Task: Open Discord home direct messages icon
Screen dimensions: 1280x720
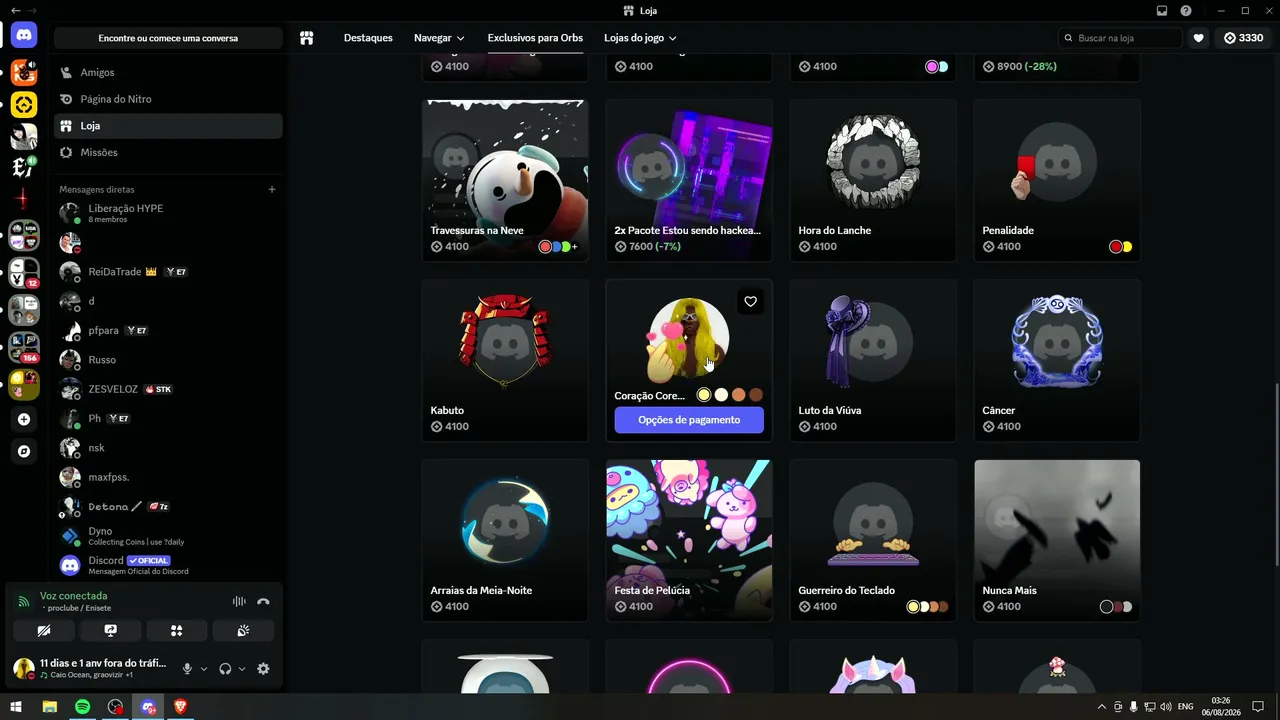Action: click(x=24, y=35)
